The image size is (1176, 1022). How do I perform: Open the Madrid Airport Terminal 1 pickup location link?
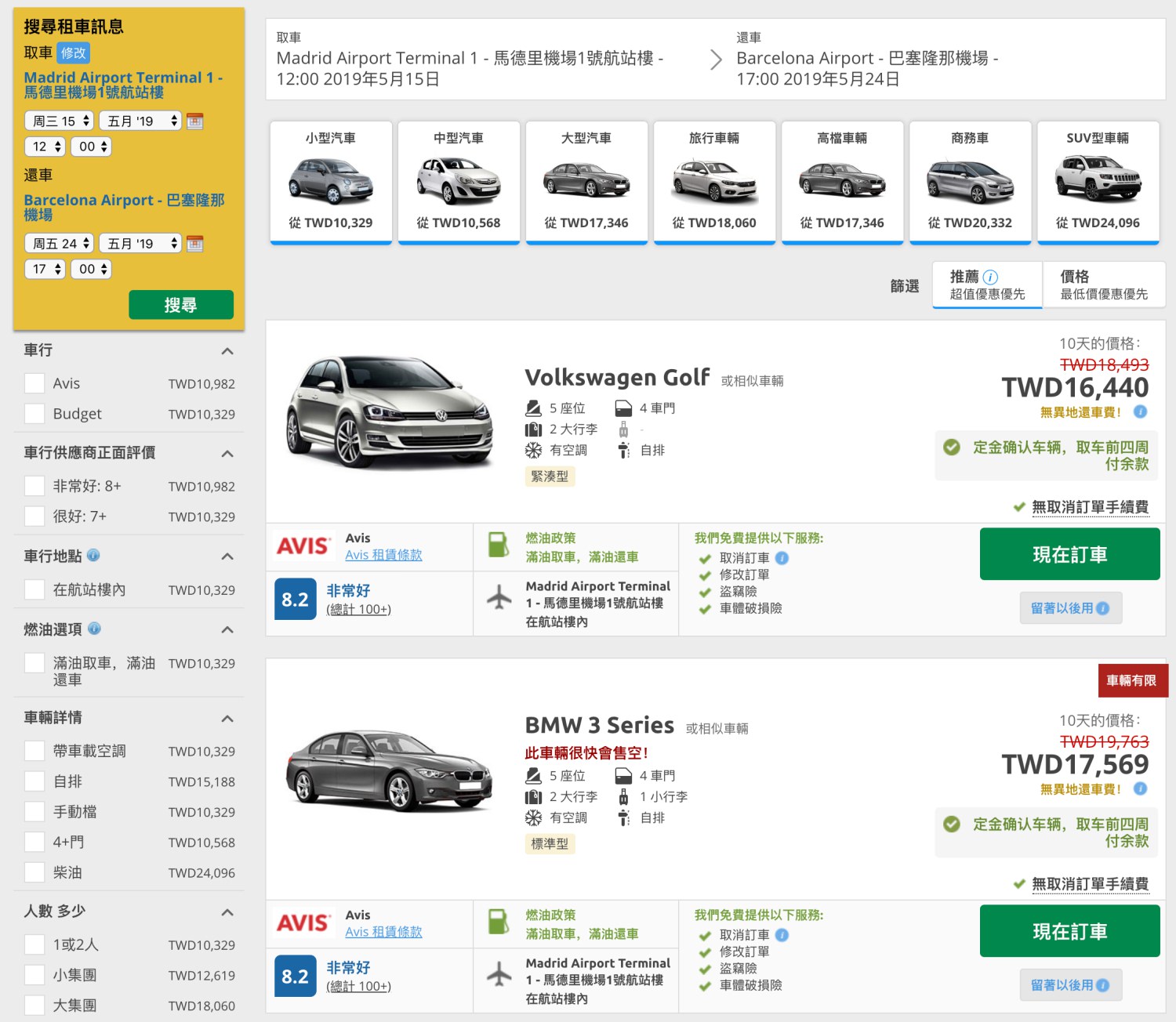pyautogui.click(x=123, y=85)
